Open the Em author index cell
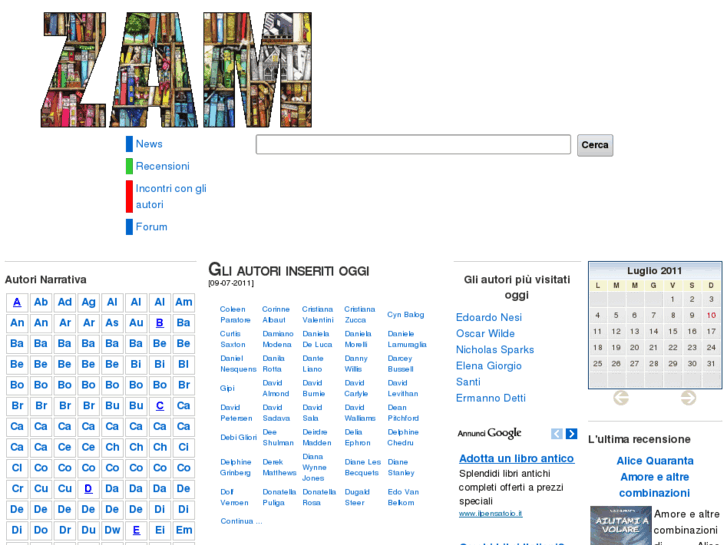Screen dimensions: 727x545 click(x=184, y=530)
